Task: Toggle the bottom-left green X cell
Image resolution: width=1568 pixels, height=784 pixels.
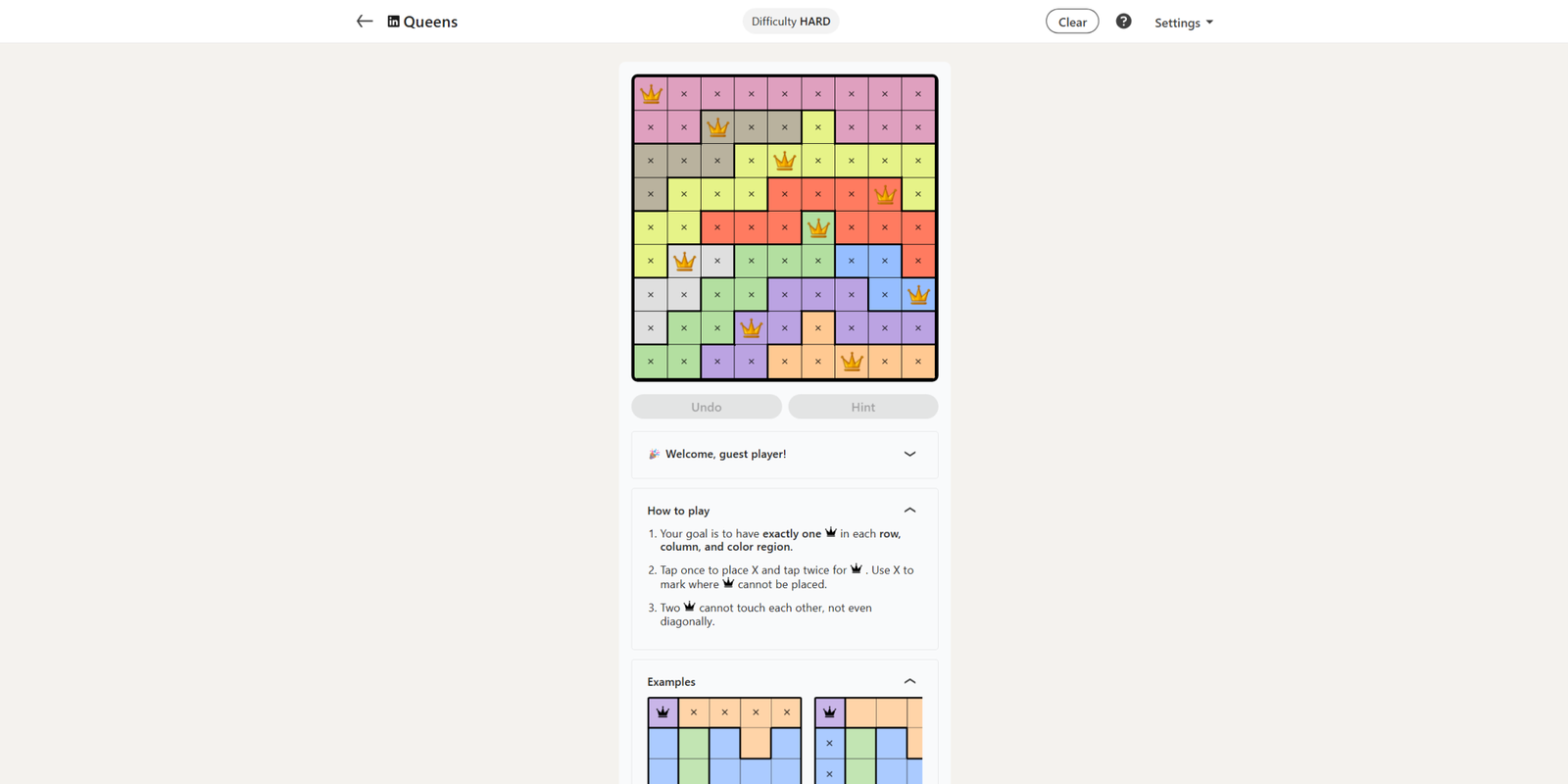Action: point(651,362)
